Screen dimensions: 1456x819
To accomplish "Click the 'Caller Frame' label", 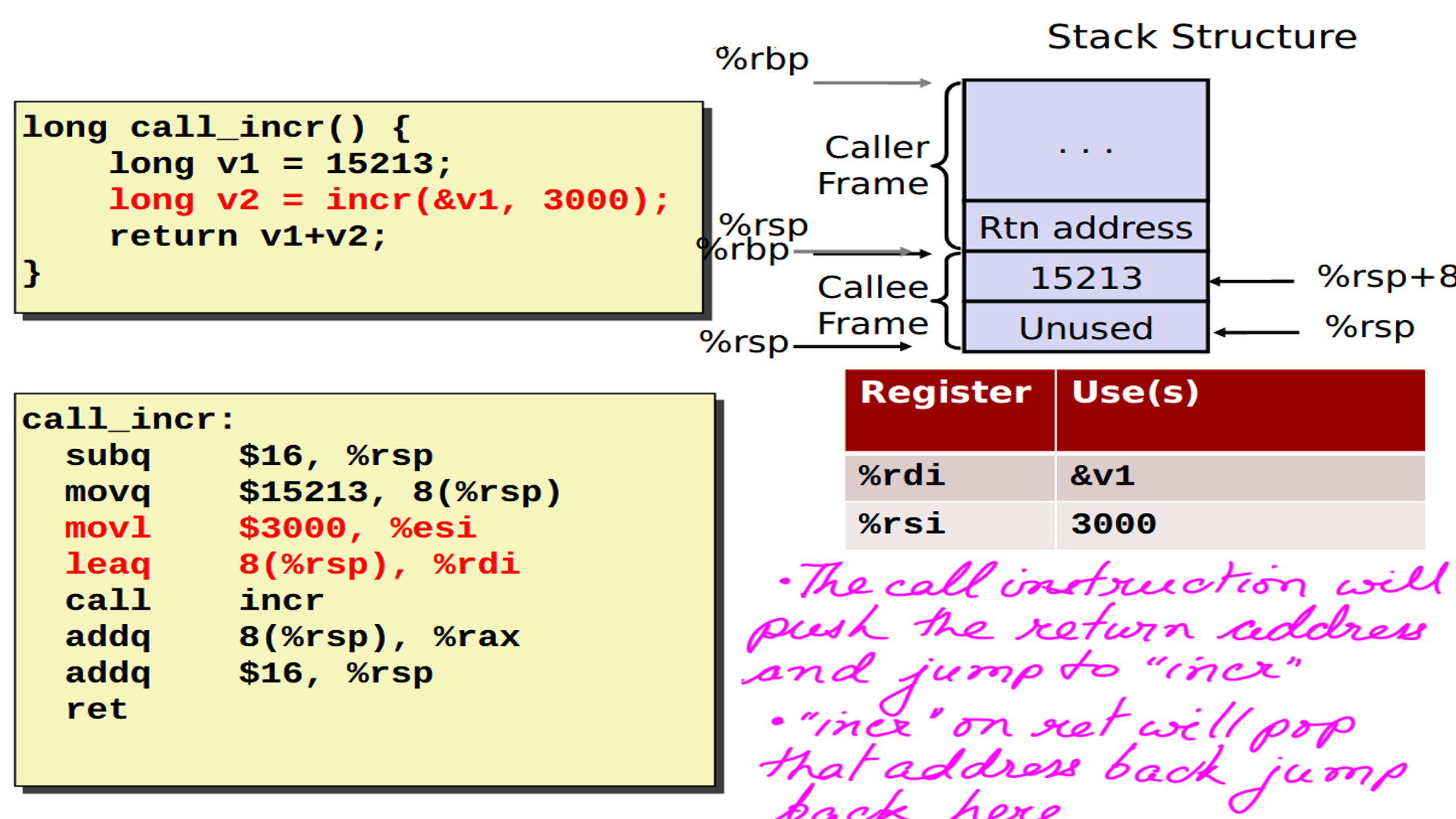I will point(874,165).
